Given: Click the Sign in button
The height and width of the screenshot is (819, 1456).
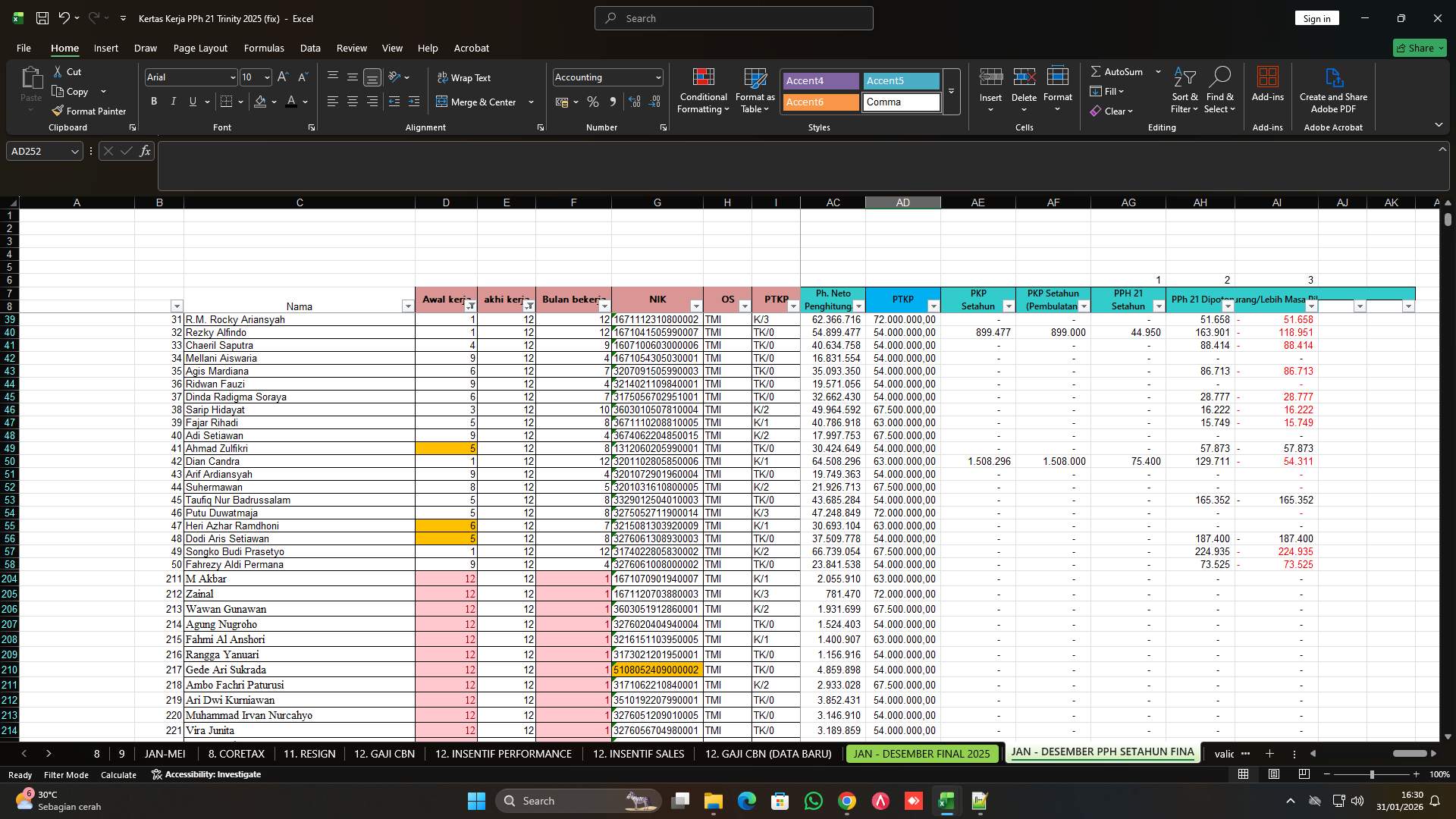Looking at the screenshot, I should [1316, 17].
